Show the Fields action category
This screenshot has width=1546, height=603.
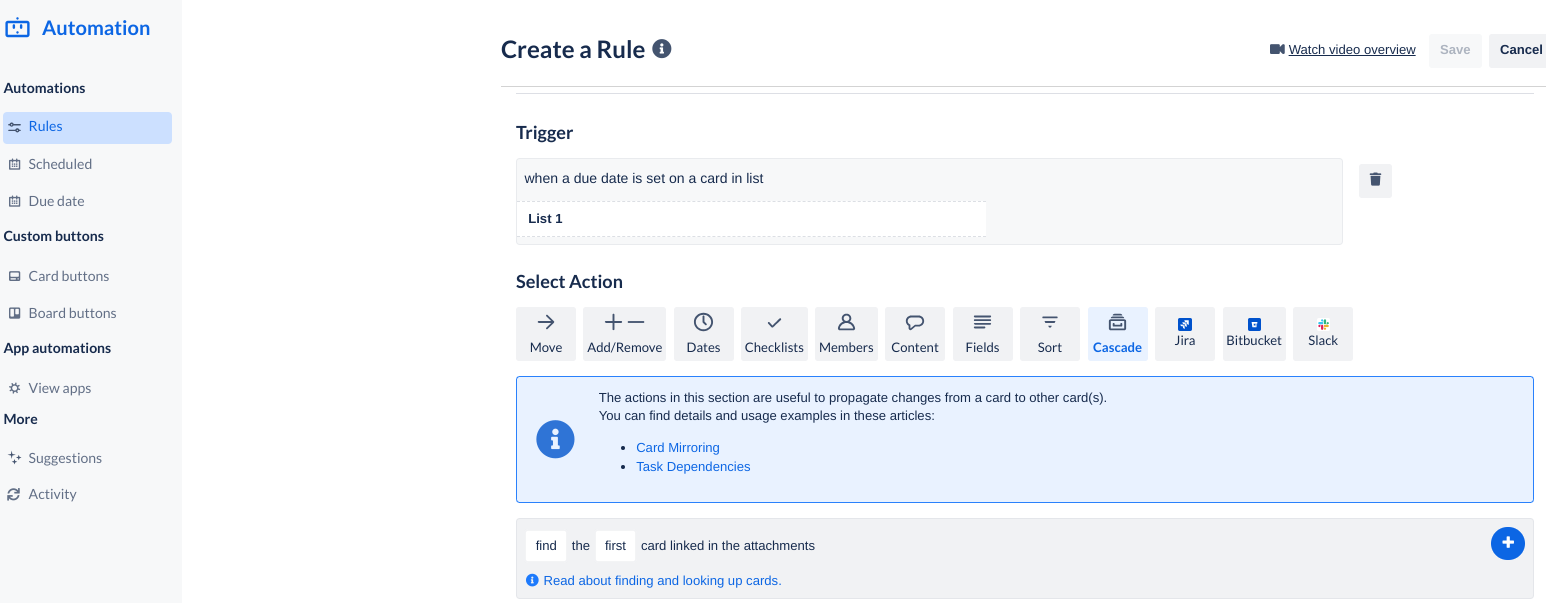pos(982,334)
